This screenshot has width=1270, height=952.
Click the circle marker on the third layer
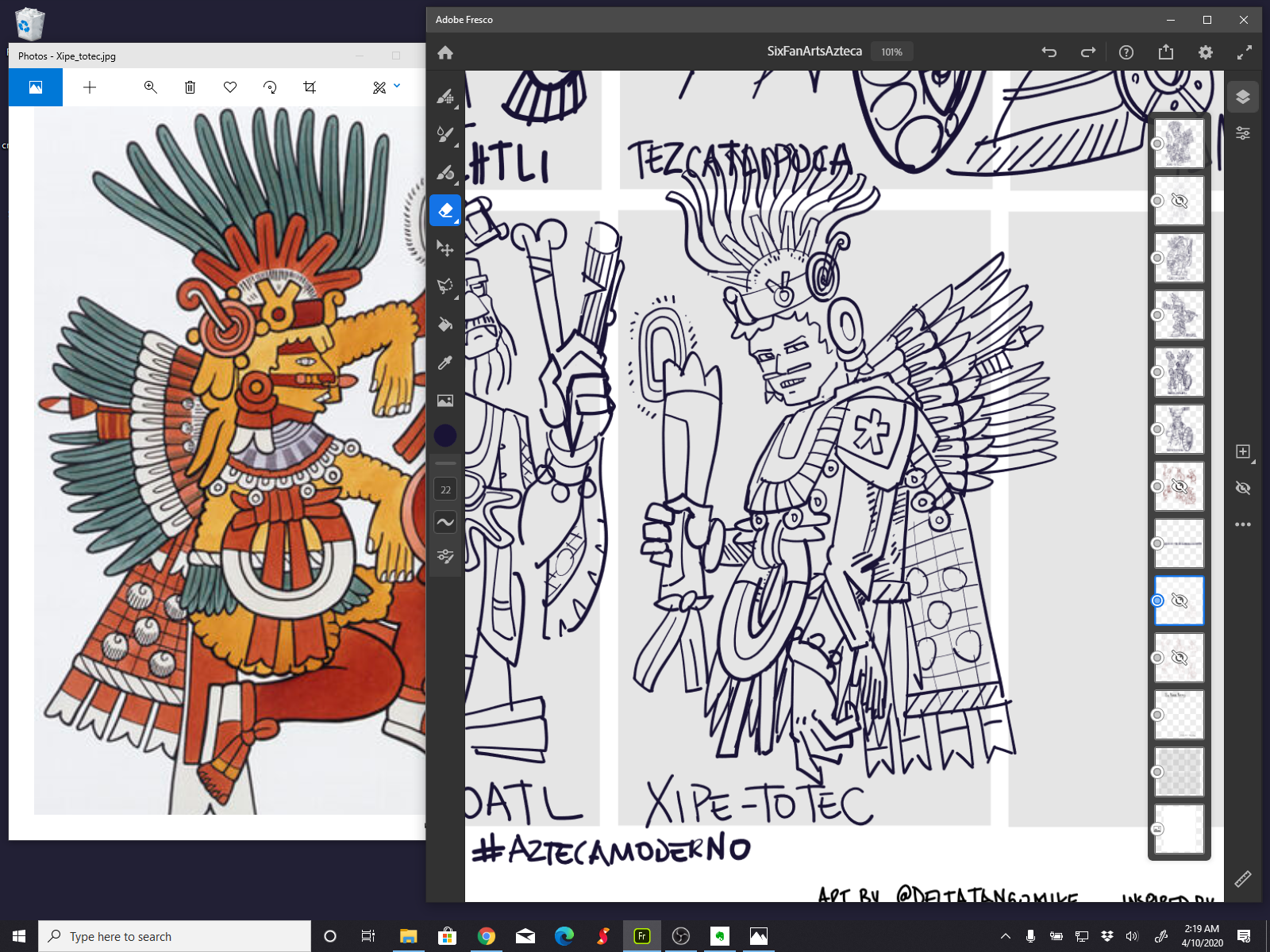coord(1157,258)
